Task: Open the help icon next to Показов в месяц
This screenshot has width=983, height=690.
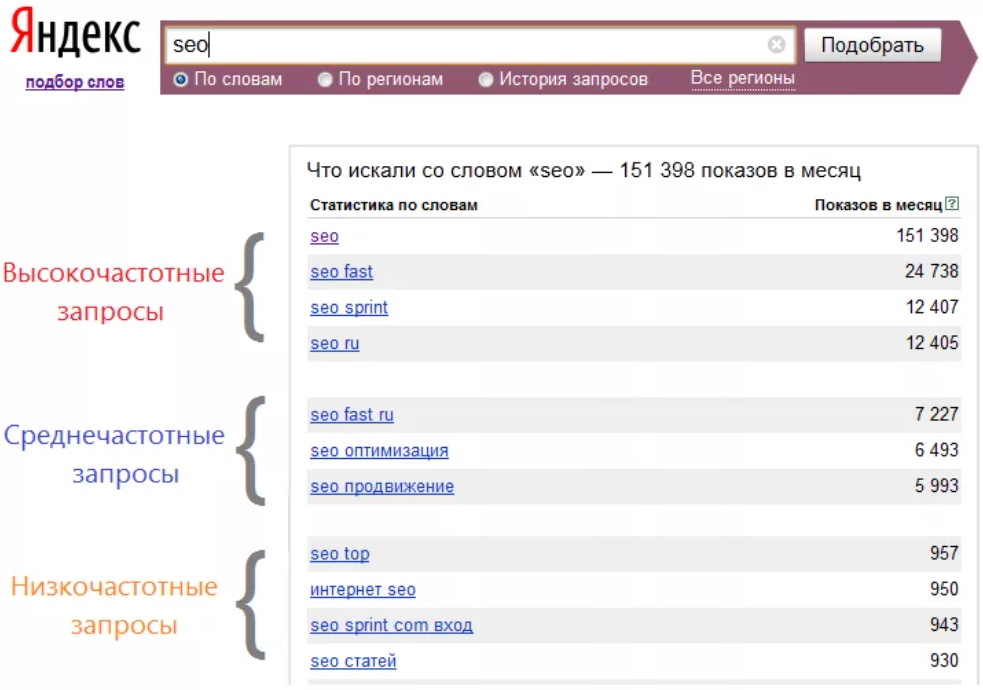Action: (952, 203)
